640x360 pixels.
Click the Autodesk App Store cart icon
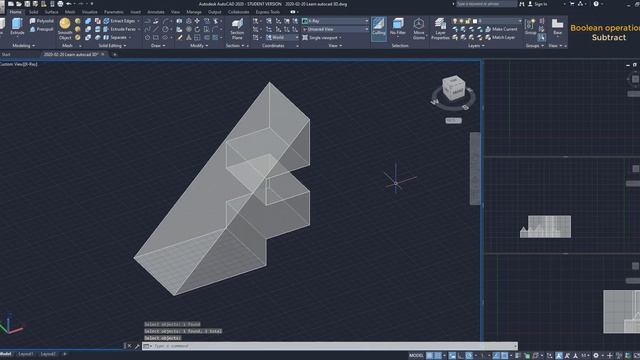click(572, 4)
